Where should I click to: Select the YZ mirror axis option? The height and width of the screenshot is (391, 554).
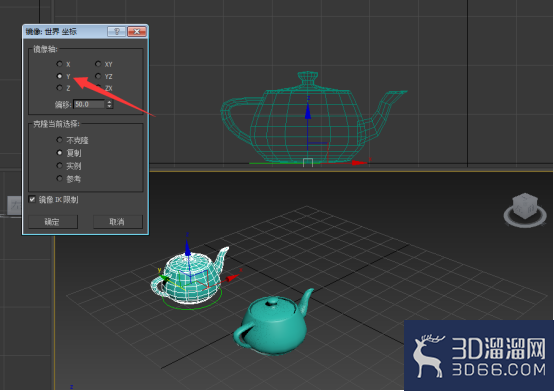(x=98, y=76)
